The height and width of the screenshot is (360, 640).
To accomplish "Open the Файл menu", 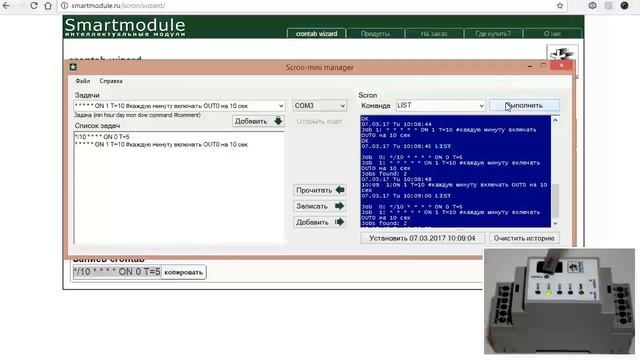I will pyautogui.click(x=82, y=81).
